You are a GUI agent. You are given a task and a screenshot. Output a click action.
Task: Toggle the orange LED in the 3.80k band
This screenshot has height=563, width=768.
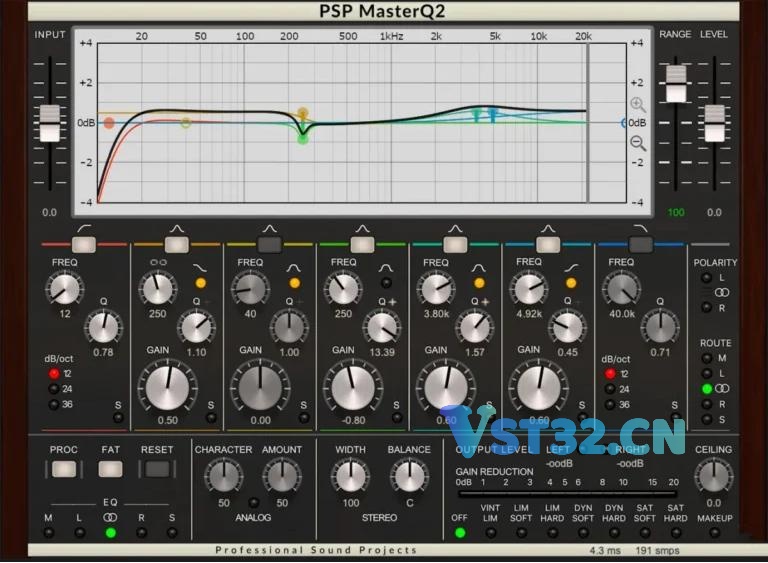point(479,283)
